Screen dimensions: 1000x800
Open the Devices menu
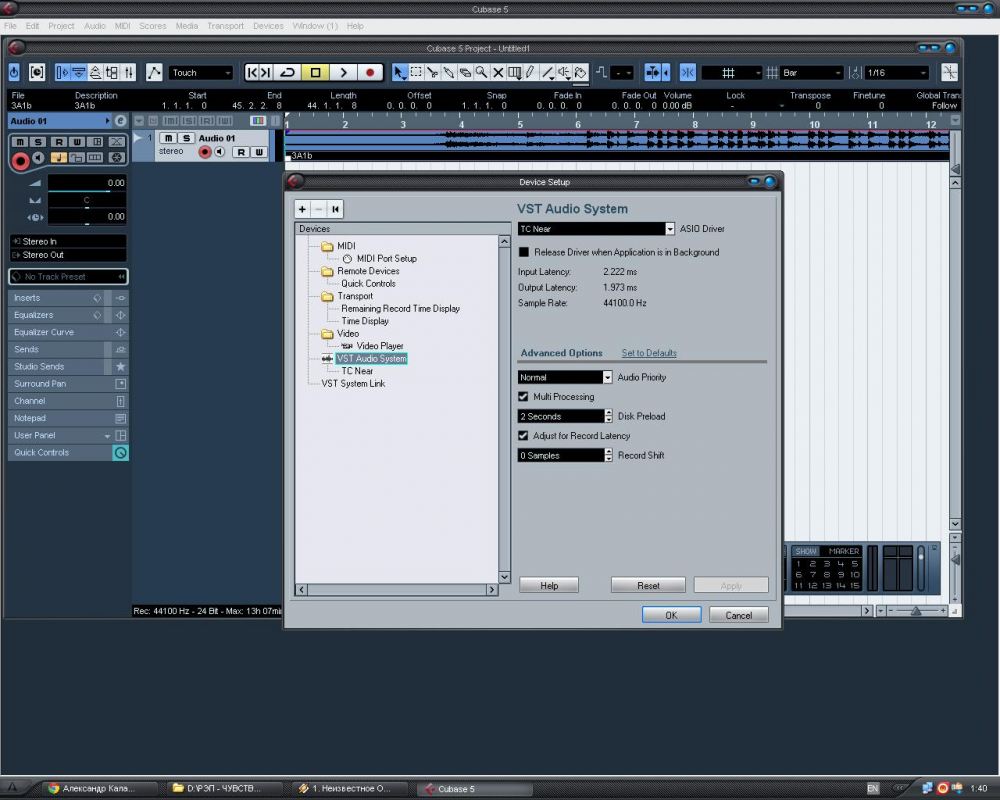[x=268, y=26]
